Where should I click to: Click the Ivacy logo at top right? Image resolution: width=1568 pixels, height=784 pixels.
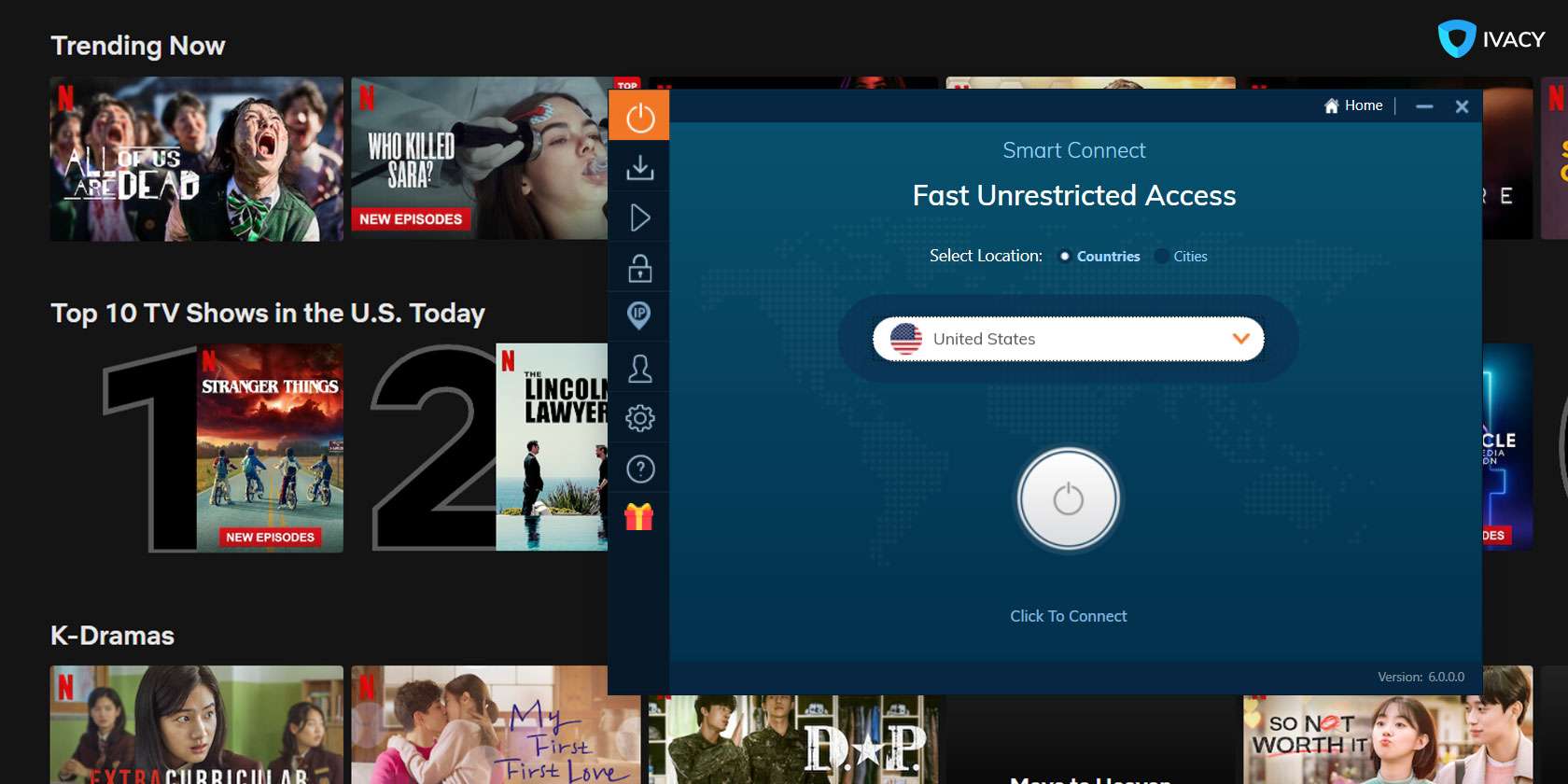pyautogui.click(x=1491, y=39)
